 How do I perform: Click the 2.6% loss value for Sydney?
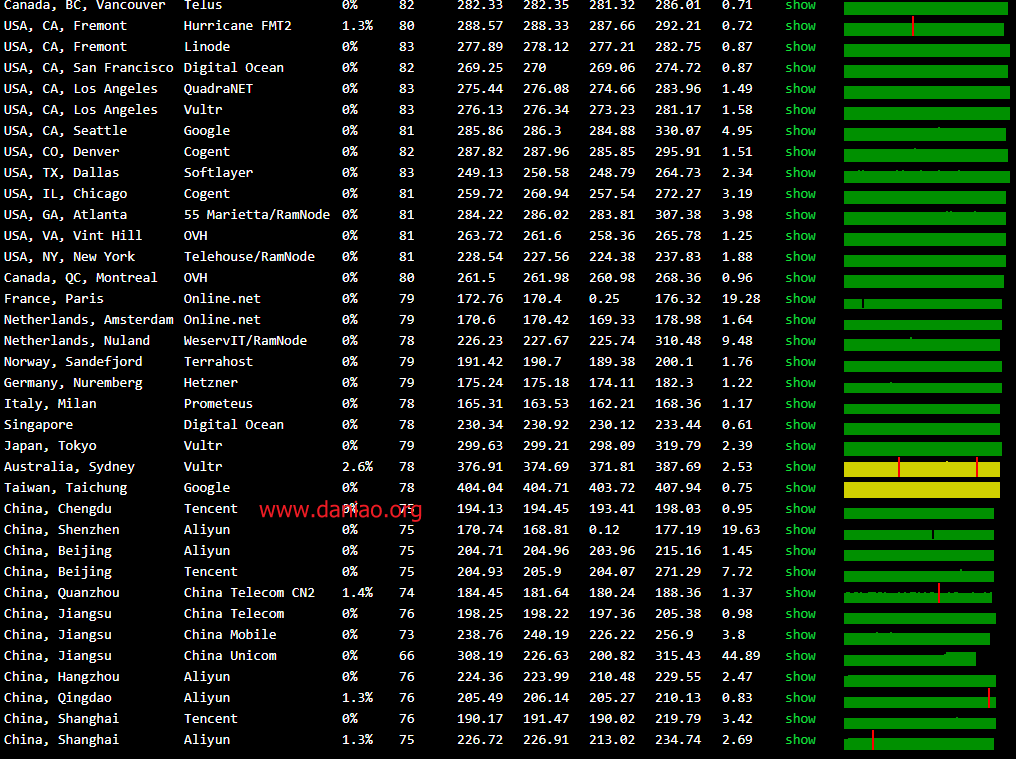tap(357, 467)
